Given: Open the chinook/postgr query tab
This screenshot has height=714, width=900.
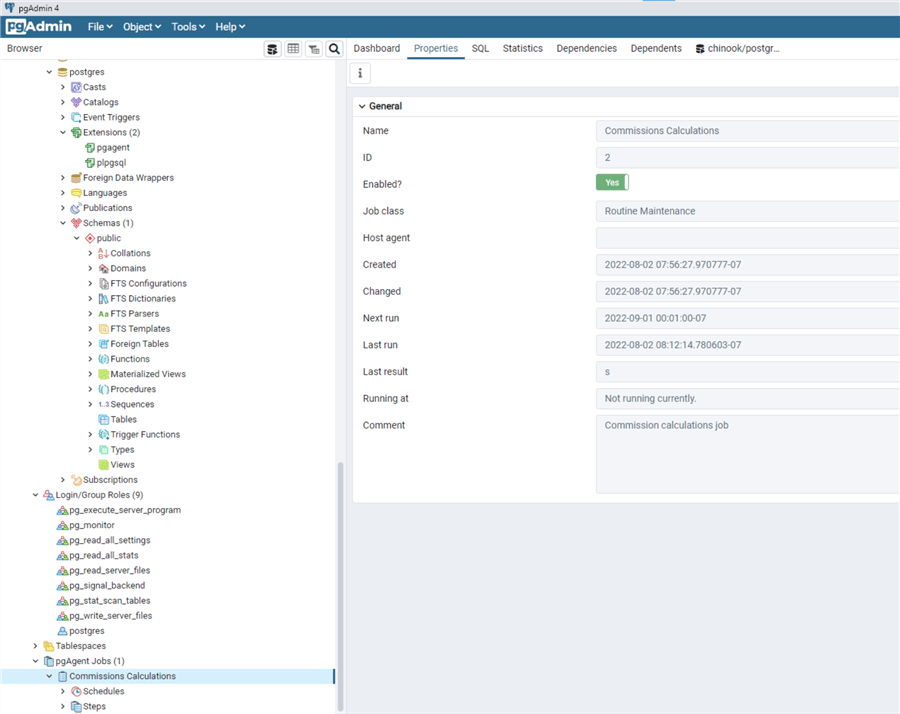Looking at the screenshot, I should (x=738, y=48).
